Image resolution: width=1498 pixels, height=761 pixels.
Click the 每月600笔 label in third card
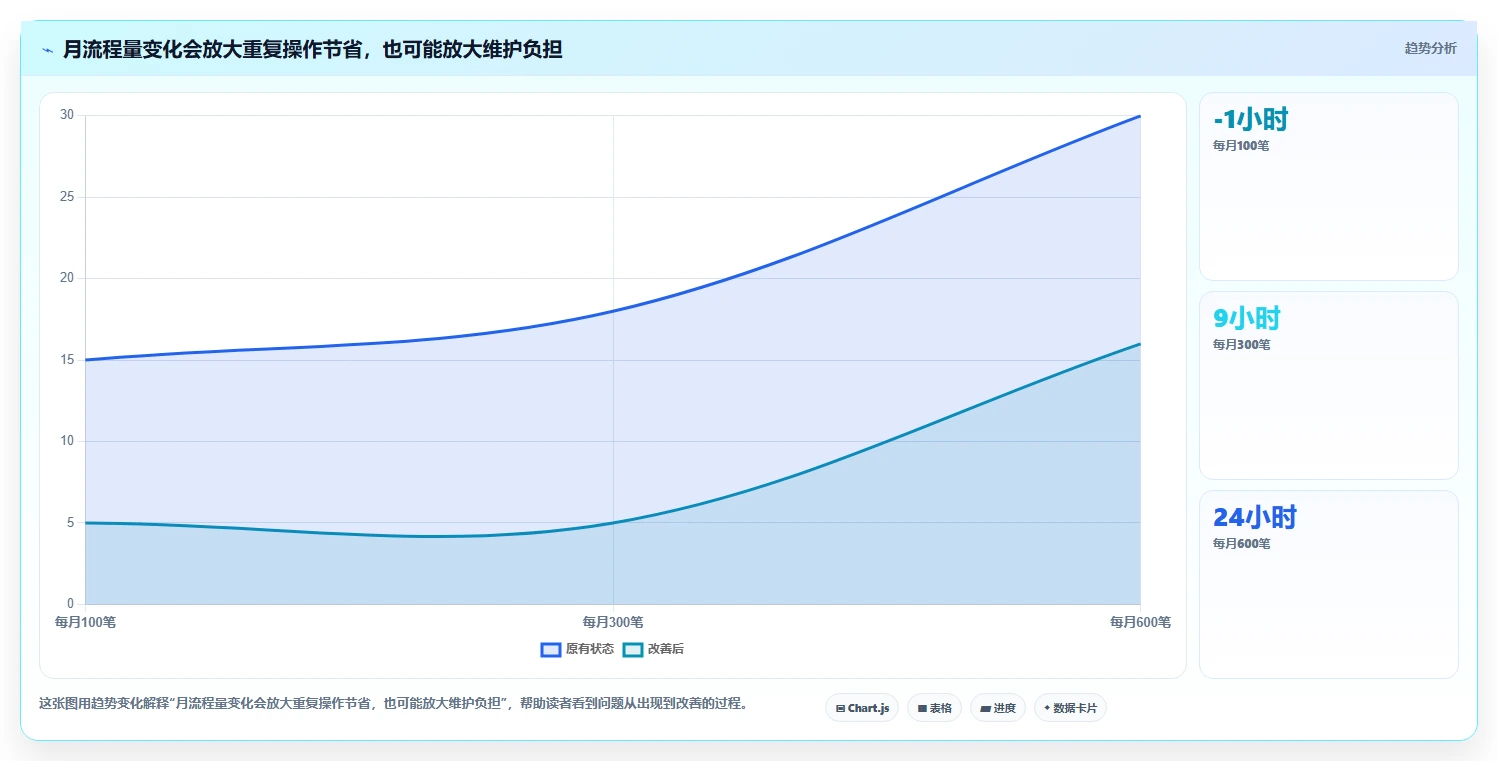coord(1241,544)
